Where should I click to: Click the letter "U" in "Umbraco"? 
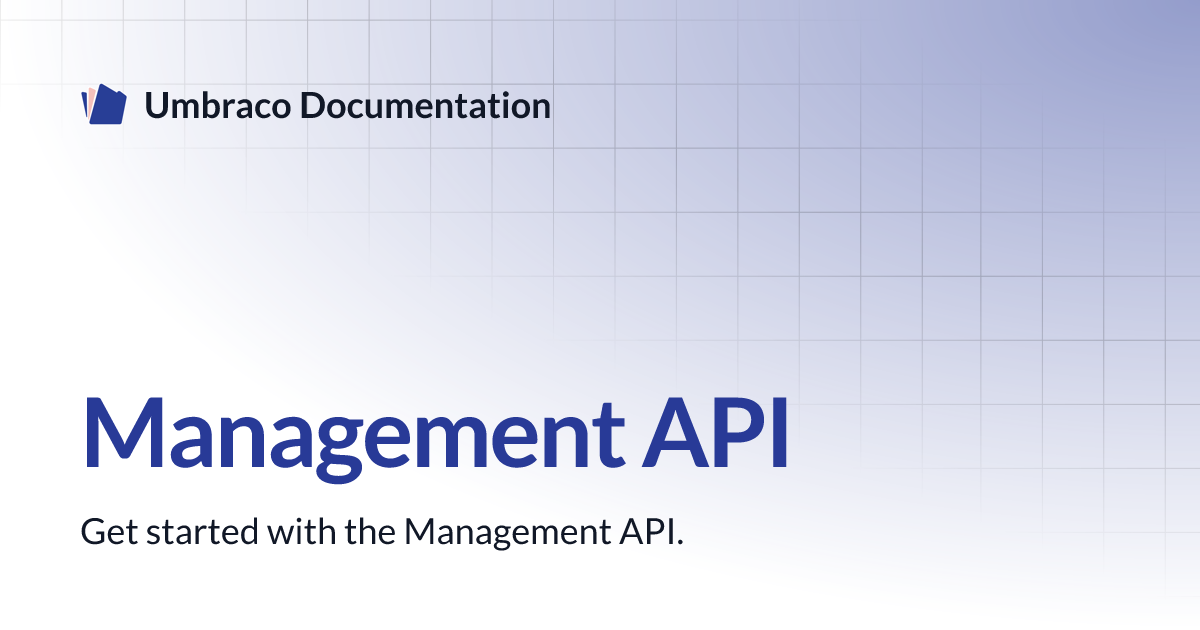156,106
